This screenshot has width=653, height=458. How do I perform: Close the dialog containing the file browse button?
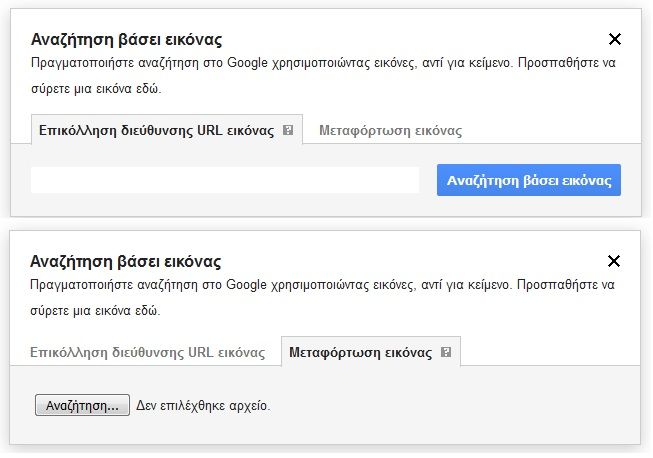[614, 261]
